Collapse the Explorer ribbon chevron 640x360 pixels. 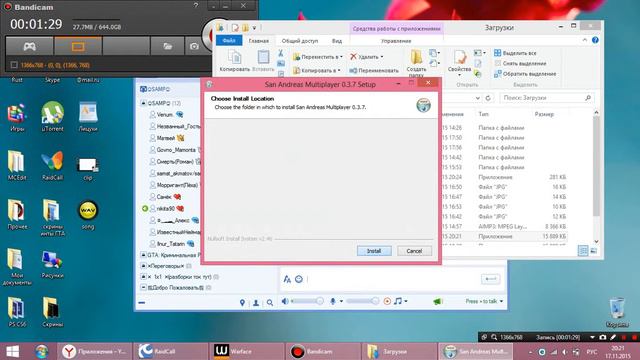coord(584,40)
